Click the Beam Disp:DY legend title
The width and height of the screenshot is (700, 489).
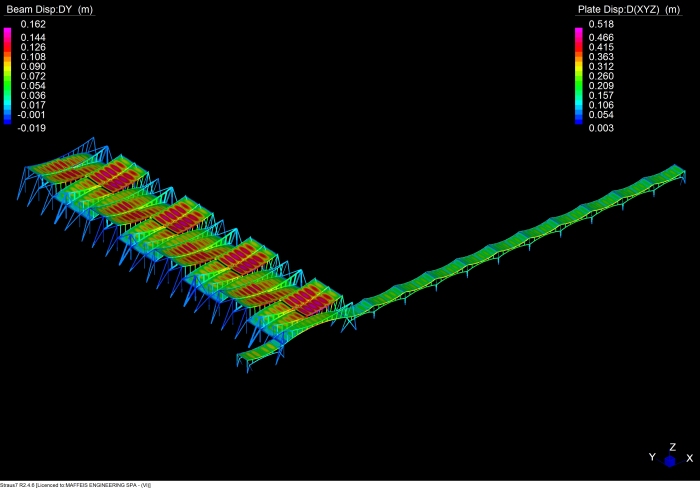coord(49,8)
